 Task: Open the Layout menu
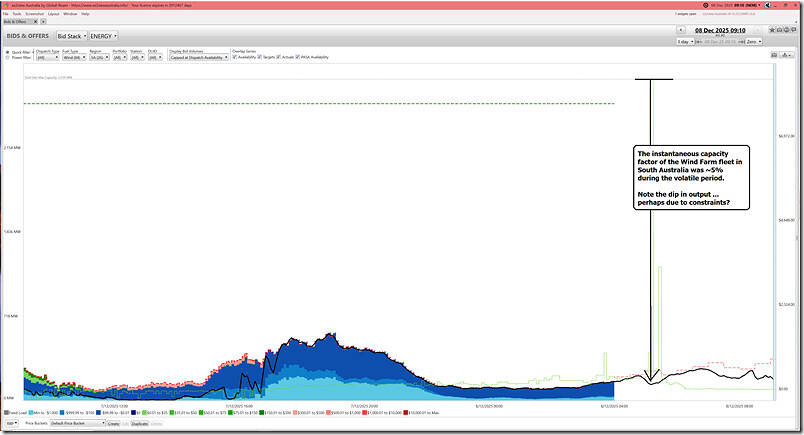(53, 13)
